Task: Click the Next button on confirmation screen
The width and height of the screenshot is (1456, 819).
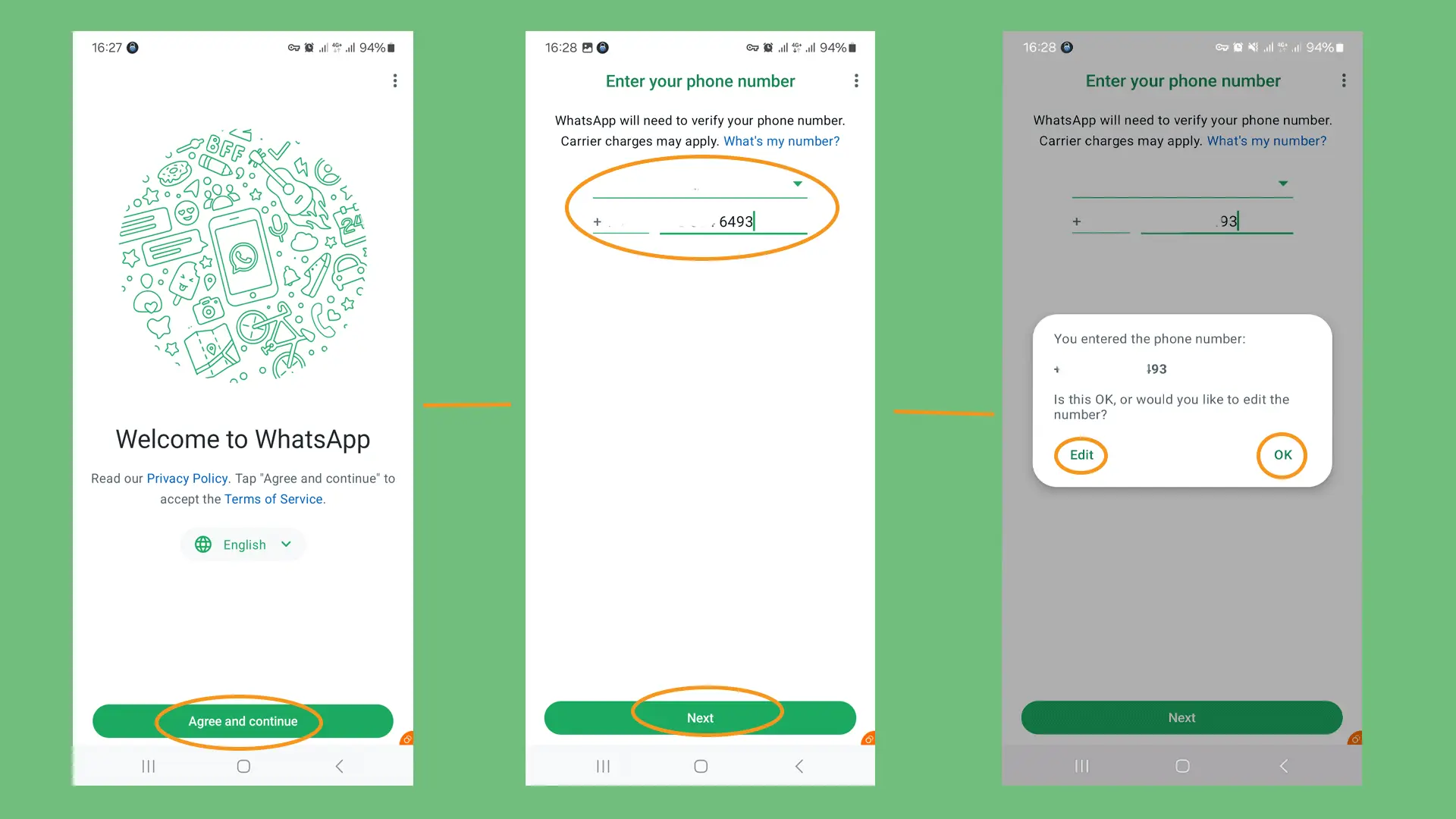Action: [1182, 717]
